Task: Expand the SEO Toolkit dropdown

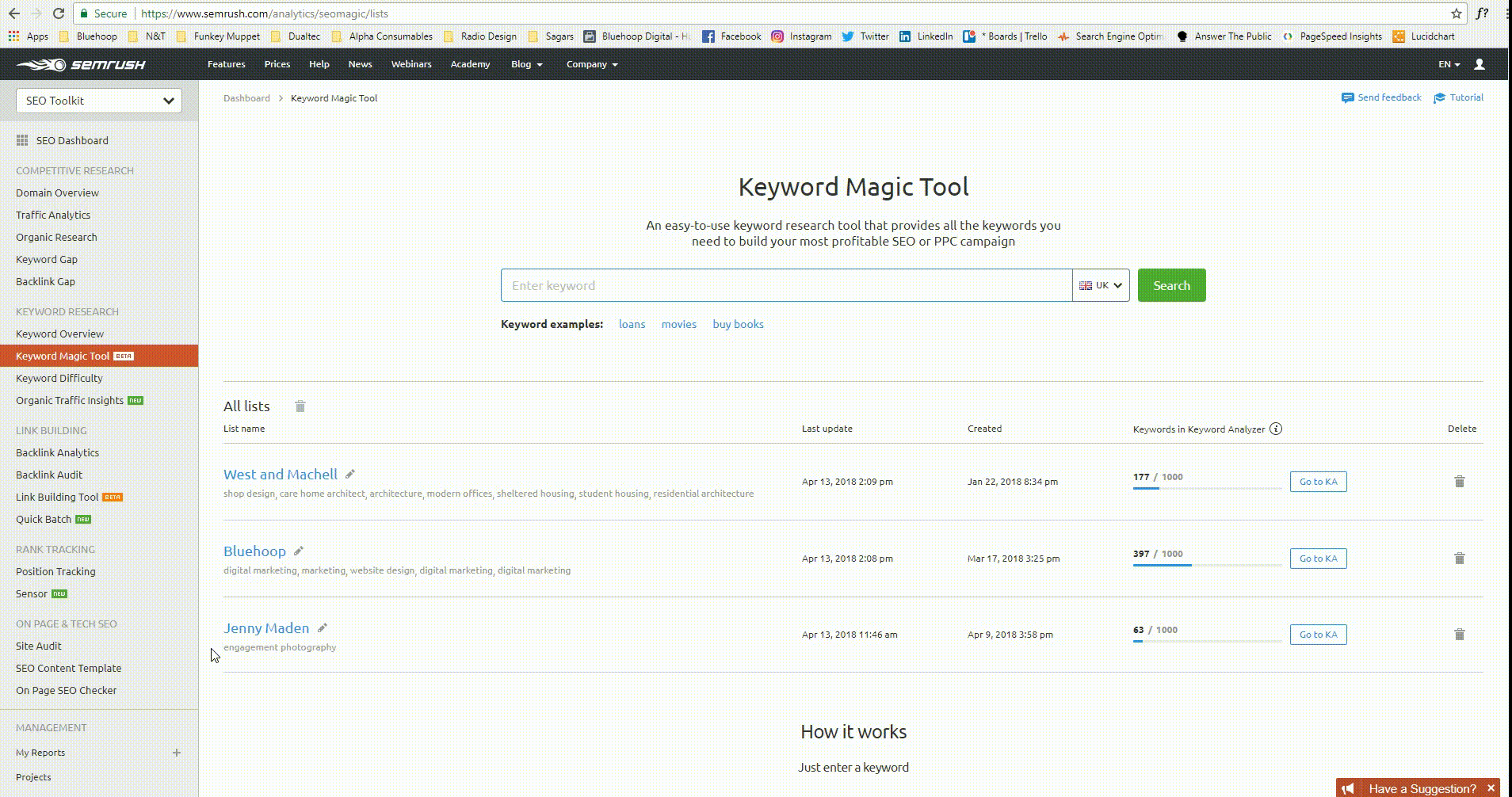Action: (x=99, y=101)
